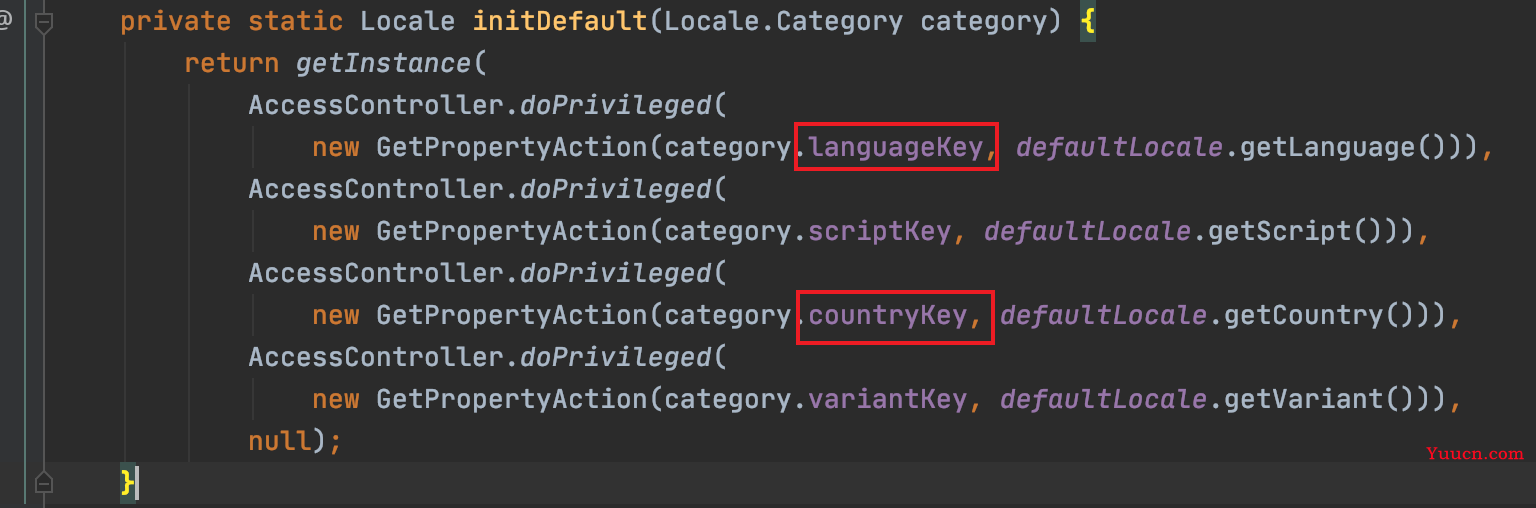Image resolution: width=1536 pixels, height=508 pixels.
Task: Click the 'private' keyword
Action: pyautogui.click(x=176, y=21)
